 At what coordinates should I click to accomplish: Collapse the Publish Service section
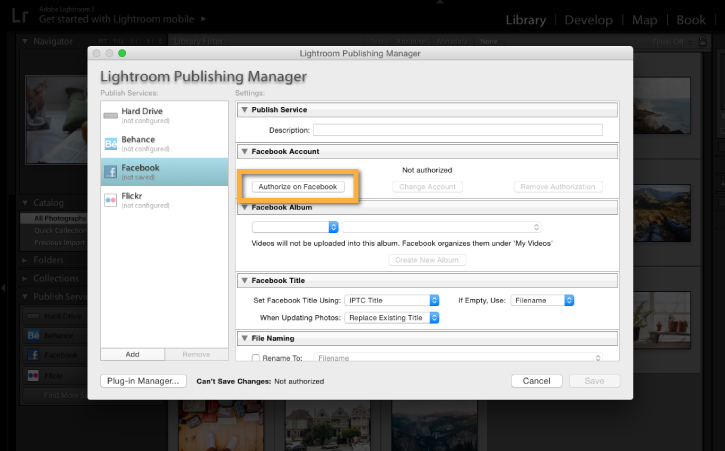(245, 110)
